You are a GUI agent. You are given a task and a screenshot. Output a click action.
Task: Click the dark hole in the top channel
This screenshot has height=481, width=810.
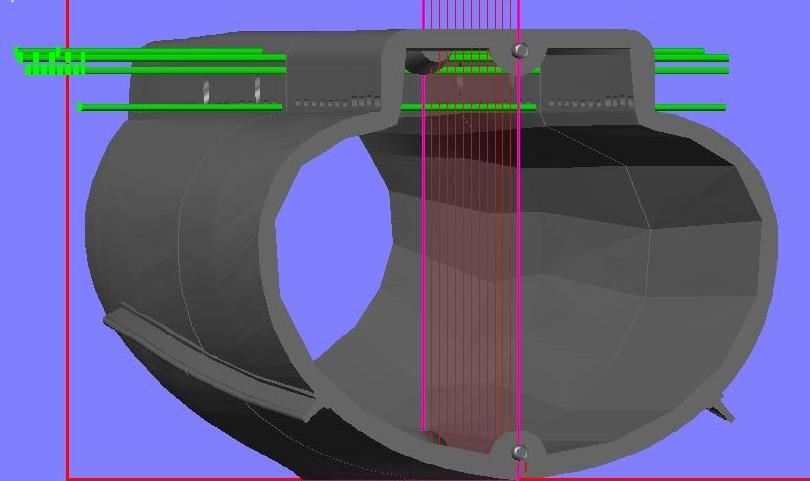(x=422, y=64)
